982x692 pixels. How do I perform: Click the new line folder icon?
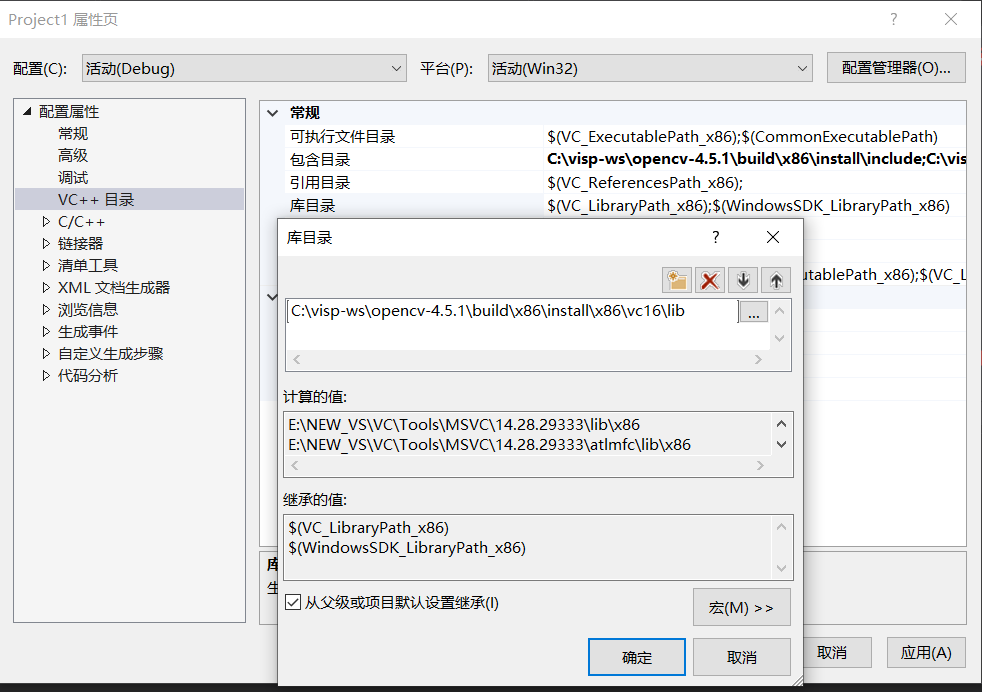point(676,281)
